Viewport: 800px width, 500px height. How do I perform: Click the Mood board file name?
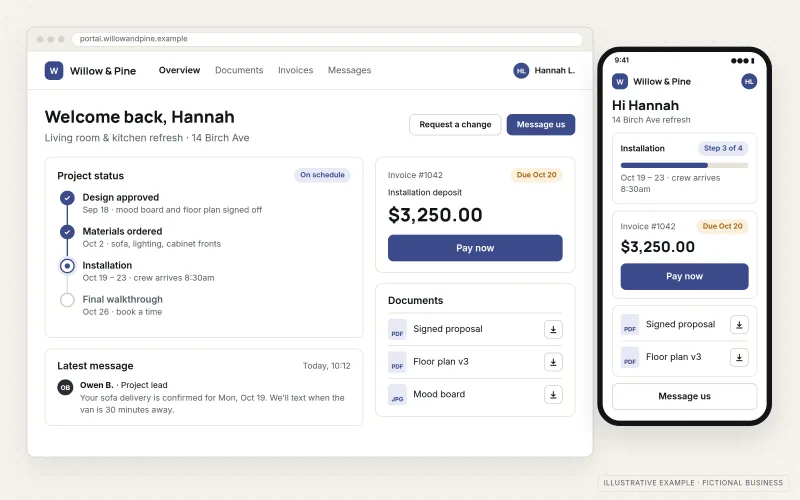click(439, 394)
